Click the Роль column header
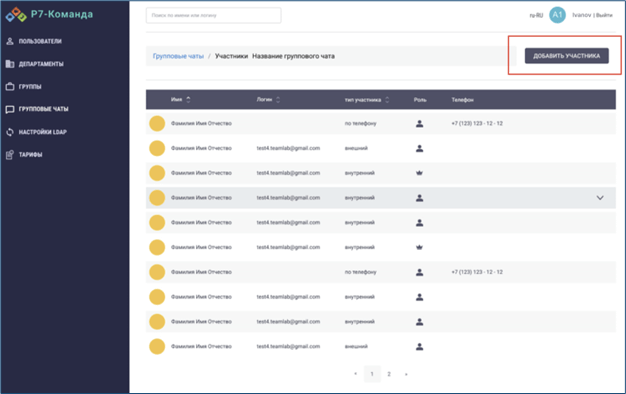The height and width of the screenshot is (394, 626). [420, 100]
